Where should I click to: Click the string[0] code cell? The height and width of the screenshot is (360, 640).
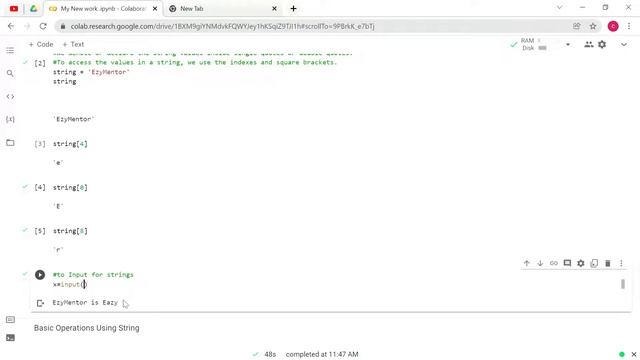pyautogui.click(x=70, y=187)
